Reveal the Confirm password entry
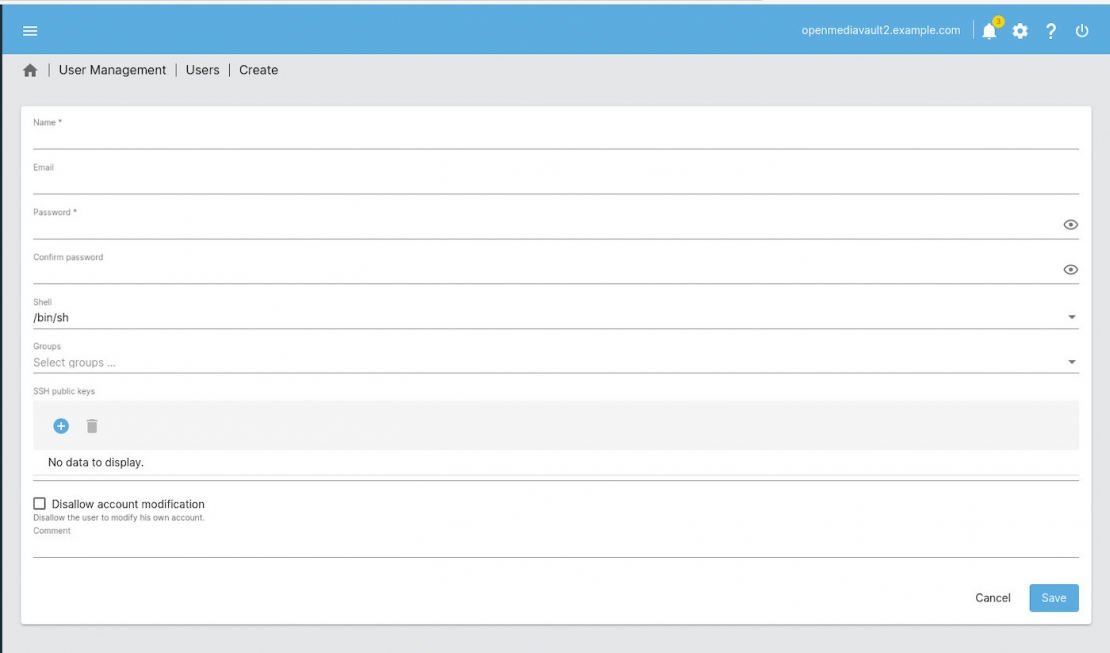Image resolution: width=1110 pixels, height=653 pixels. tap(1071, 269)
